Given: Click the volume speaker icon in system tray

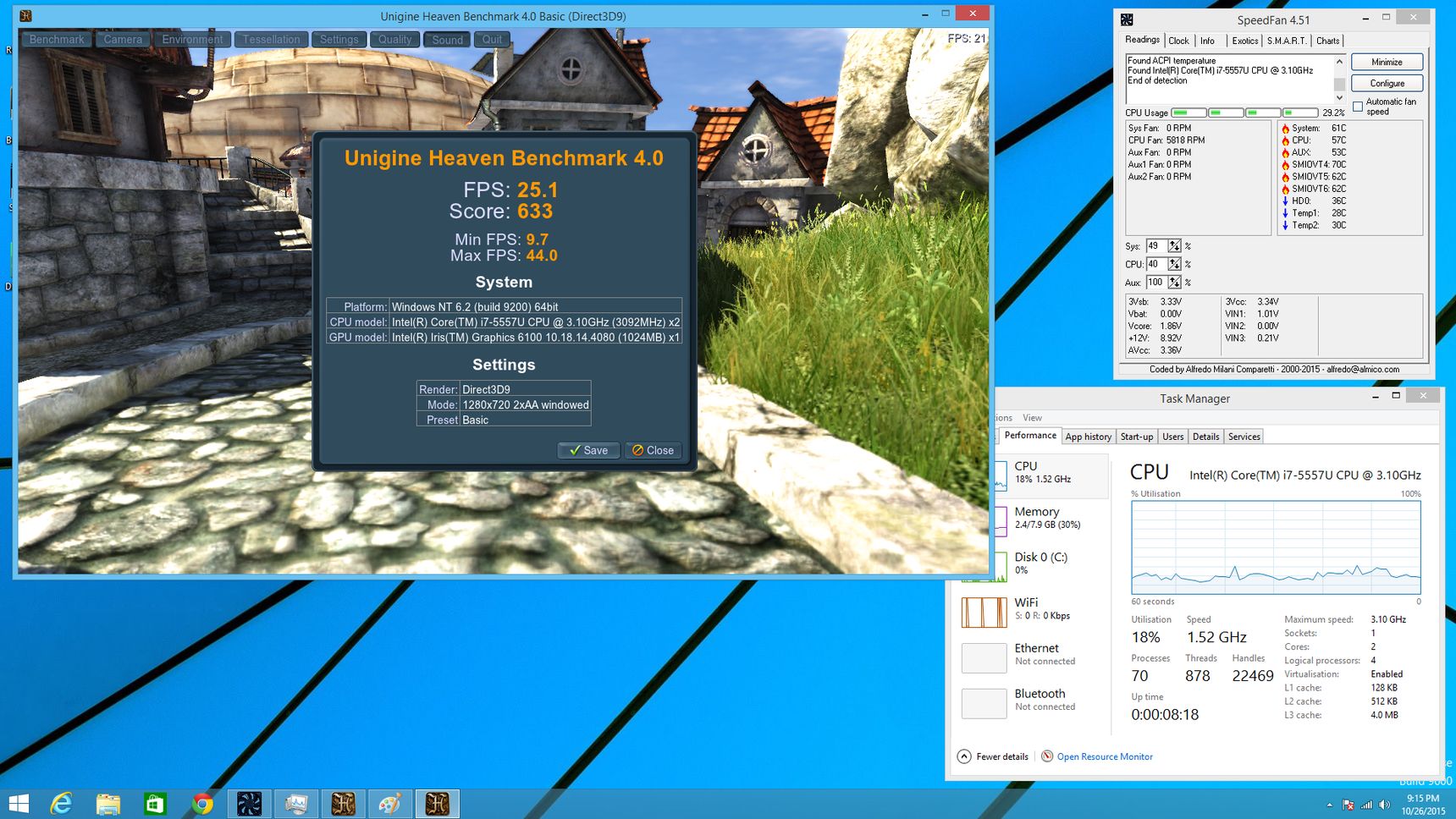Looking at the screenshot, I should click(x=1384, y=805).
